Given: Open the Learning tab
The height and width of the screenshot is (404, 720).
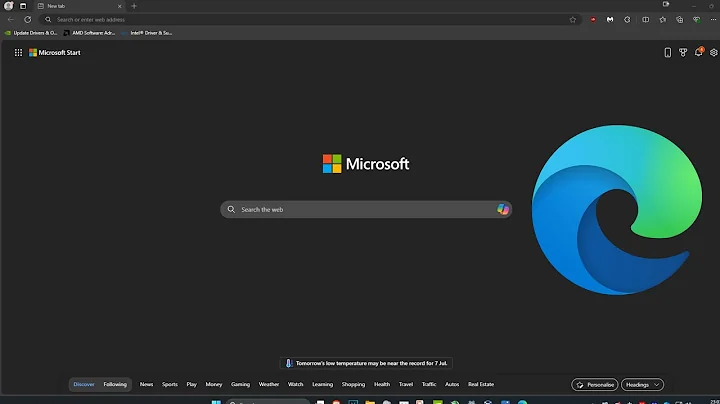Looking at the screenshot, I should pos(322,384).
